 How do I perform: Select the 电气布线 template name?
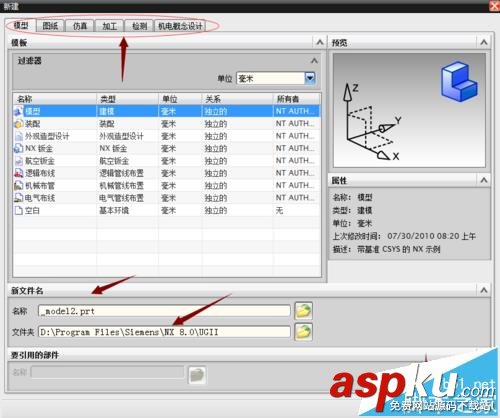click(x=40, y=198)
